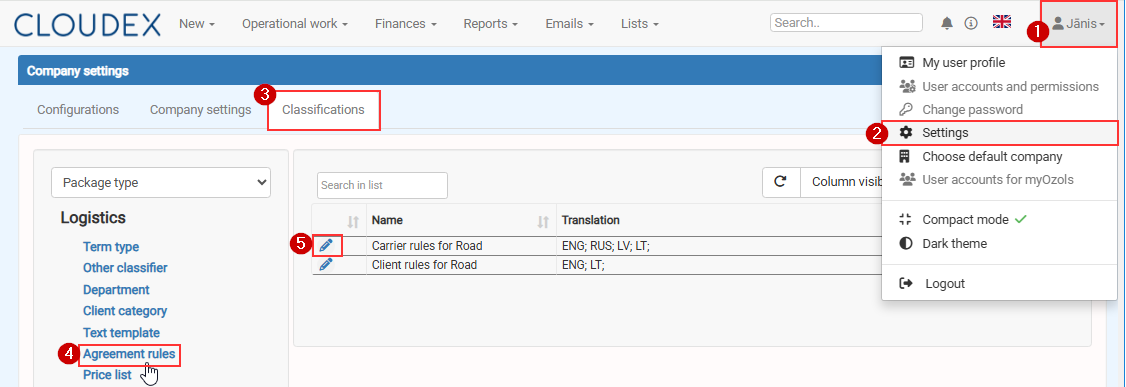Screen dimensions: 1126x387
Task: Click the ENG; RUS; LV; LT; translation cell
Action: coord(605,246)
